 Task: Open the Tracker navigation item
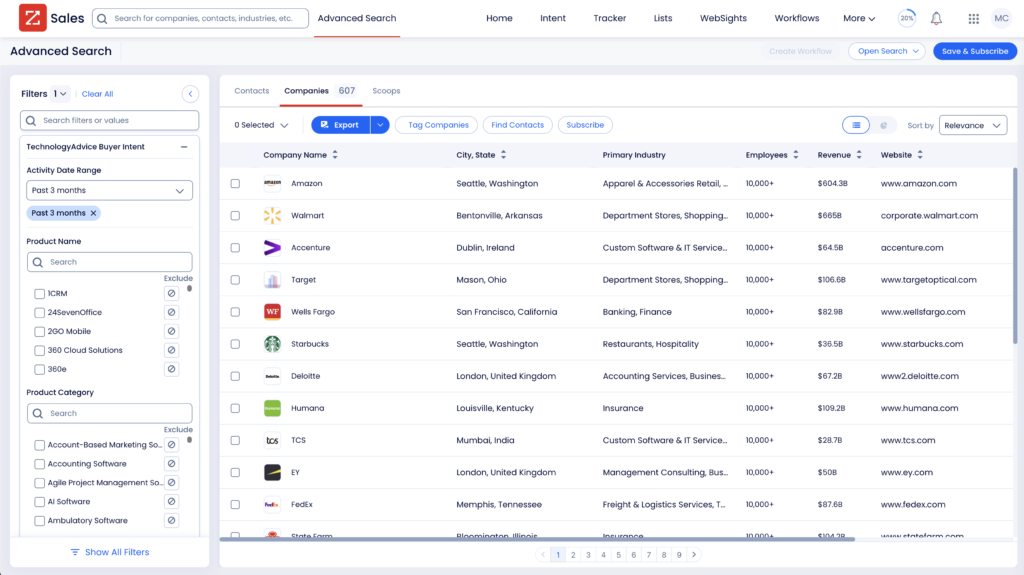609,18
